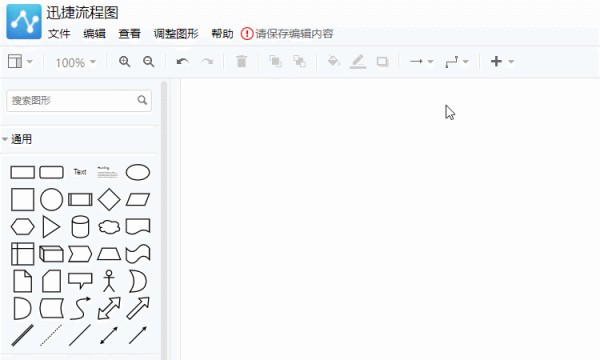Select the dashed line shape
Screen dimensions: 600x360
(51, 336)
